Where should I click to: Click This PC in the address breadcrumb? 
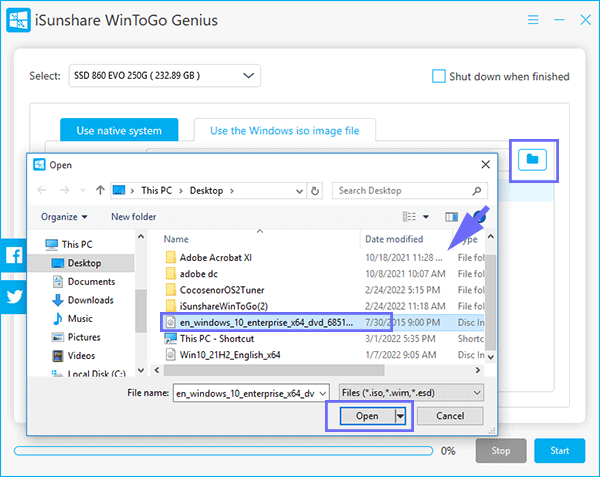(x=157, y=190)
